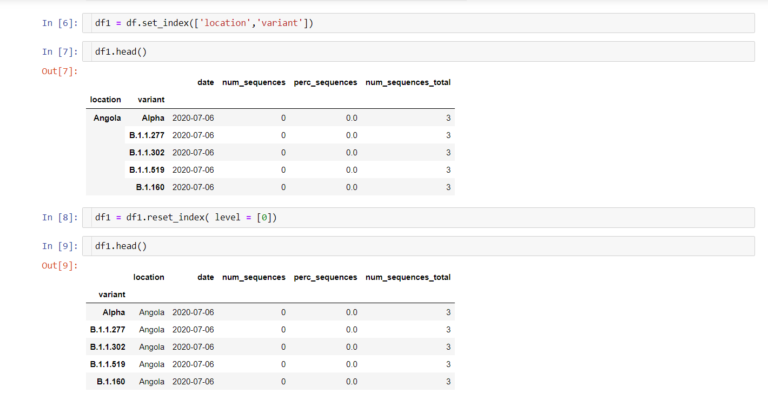
Task: Click the In [7] prompt label
Action: pyautogui.click(x=60, y=51)
